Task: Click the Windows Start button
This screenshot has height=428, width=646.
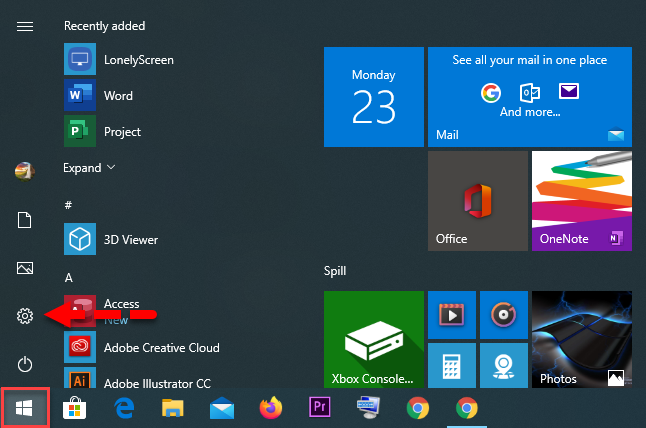Action: click(x=25, y=408)
